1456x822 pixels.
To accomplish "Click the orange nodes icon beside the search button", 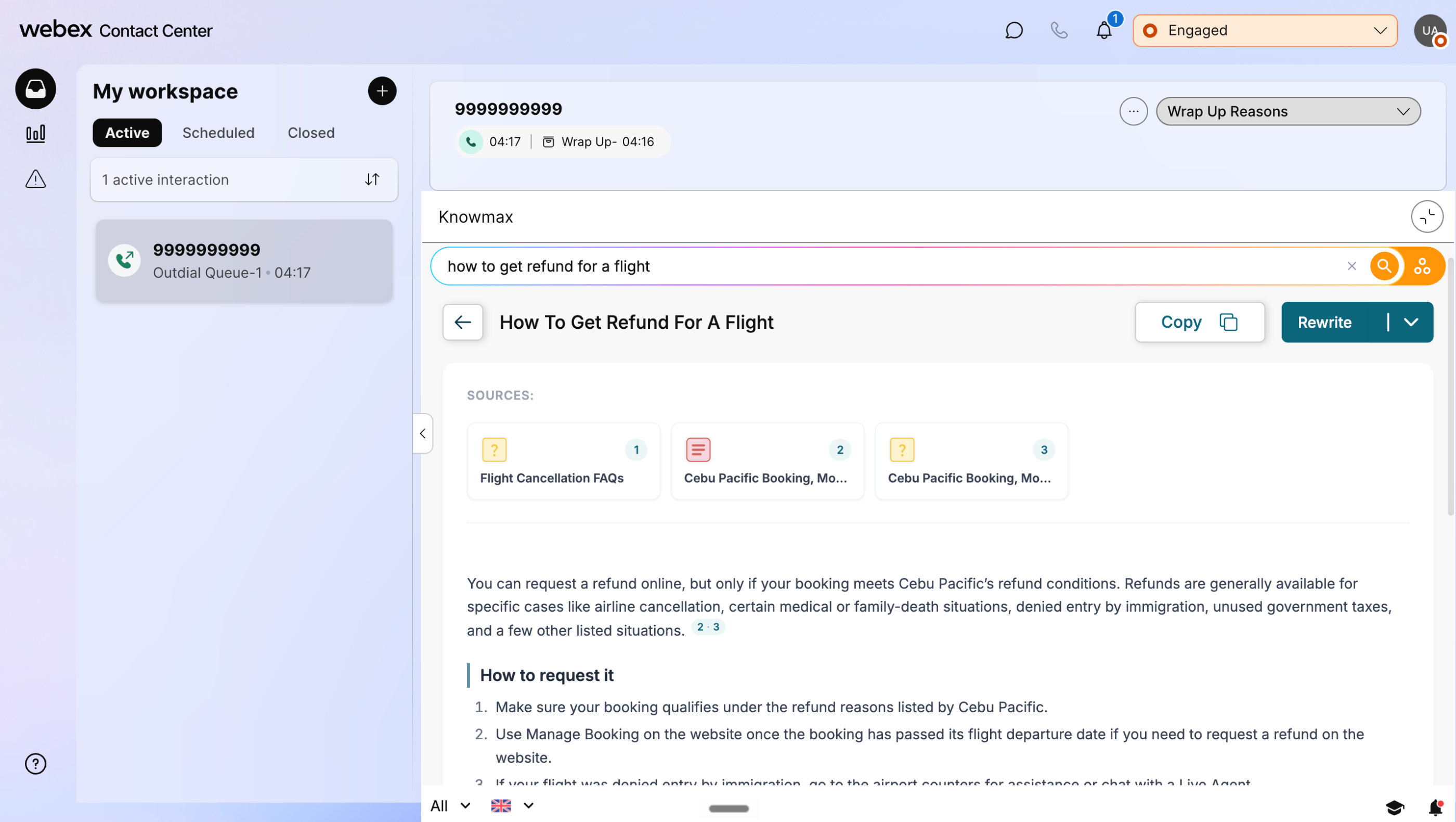I will coord(1422,266).
